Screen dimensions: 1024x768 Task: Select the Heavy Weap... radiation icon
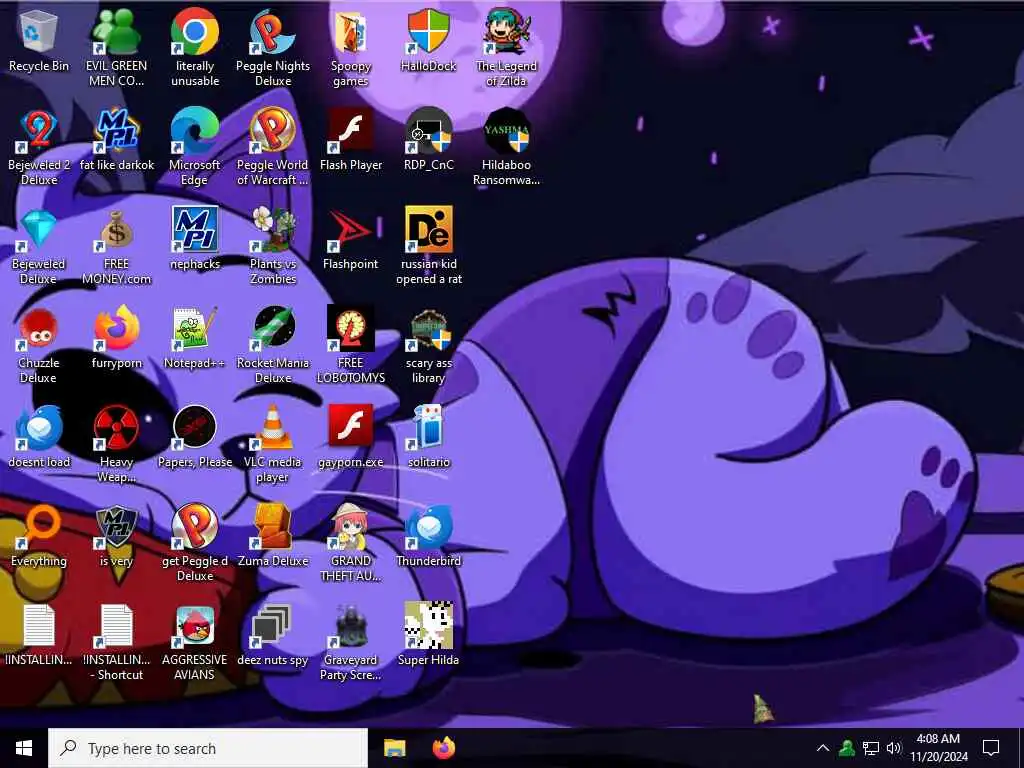[x=116, y=428]
